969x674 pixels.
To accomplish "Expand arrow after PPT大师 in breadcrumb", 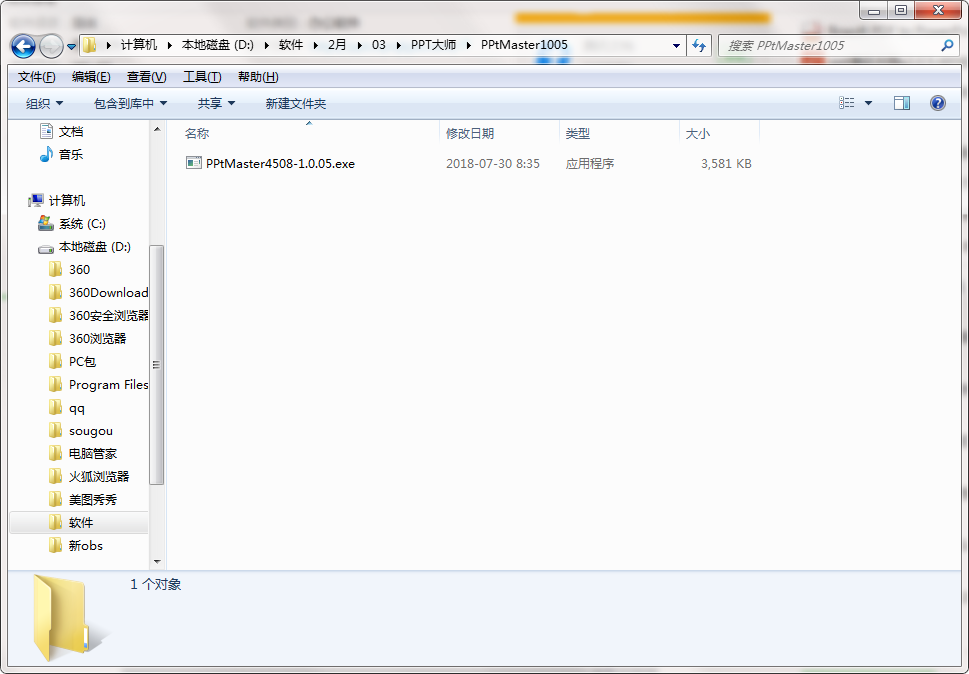I will click(468, 45).
